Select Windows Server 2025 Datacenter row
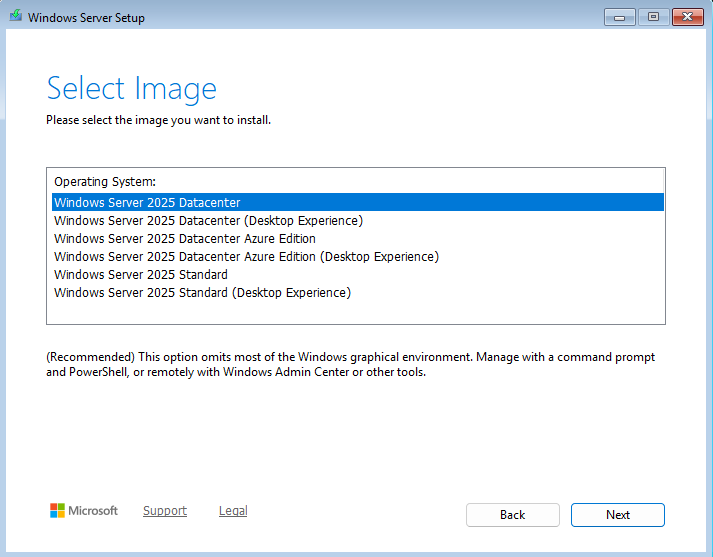Image resolution: width=713 pixels, height=557 pixels. (358, 202)
